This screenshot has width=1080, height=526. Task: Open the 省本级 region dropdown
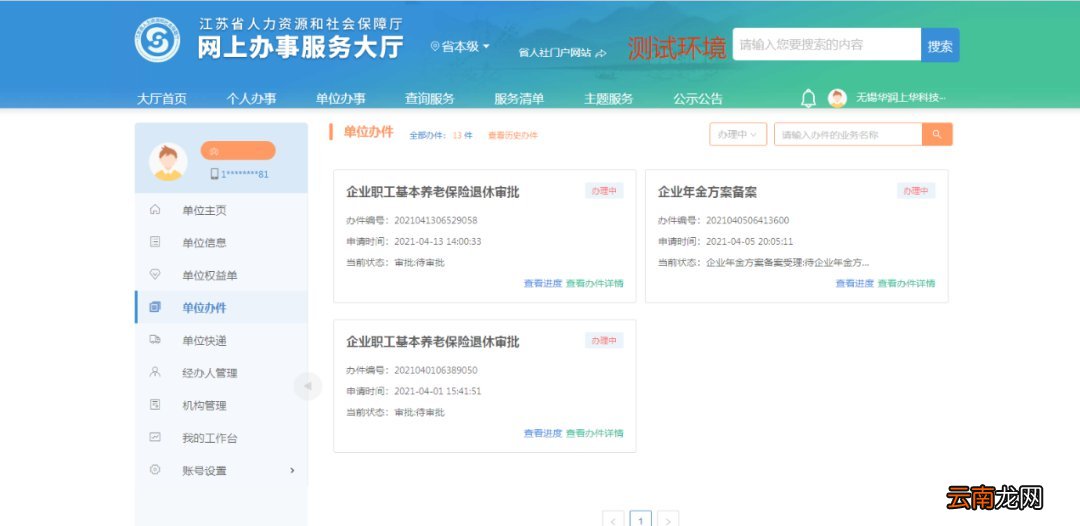click(461, 47)
